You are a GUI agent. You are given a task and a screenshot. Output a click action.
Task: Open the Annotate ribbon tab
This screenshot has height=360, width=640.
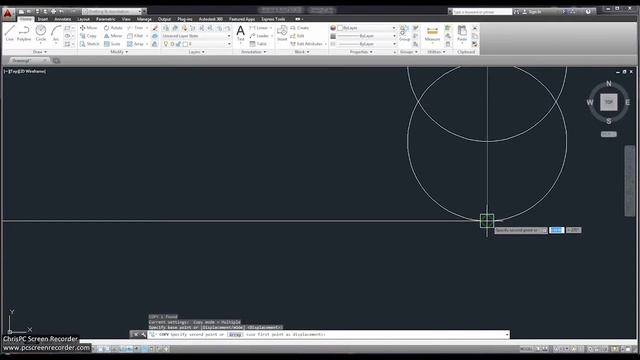point(62,19)
